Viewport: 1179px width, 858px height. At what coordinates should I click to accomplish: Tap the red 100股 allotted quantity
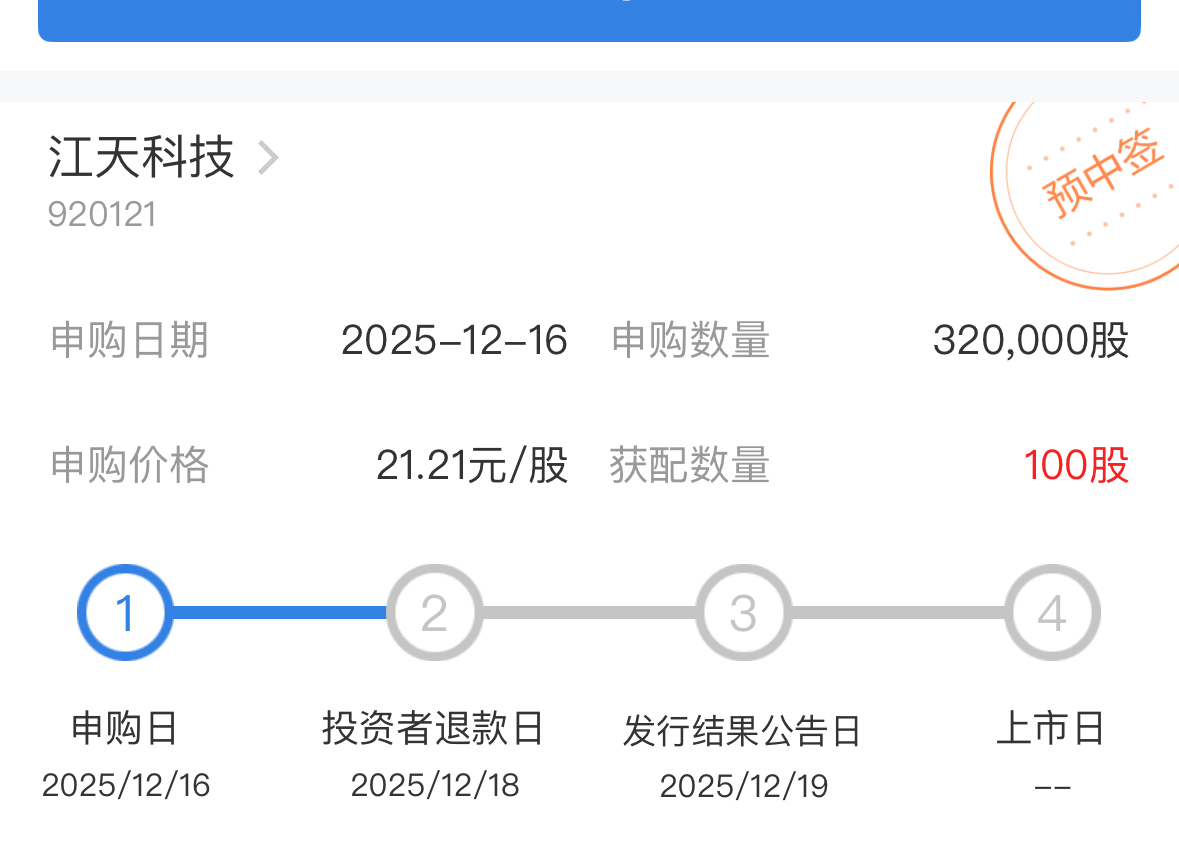[1076, 466]
